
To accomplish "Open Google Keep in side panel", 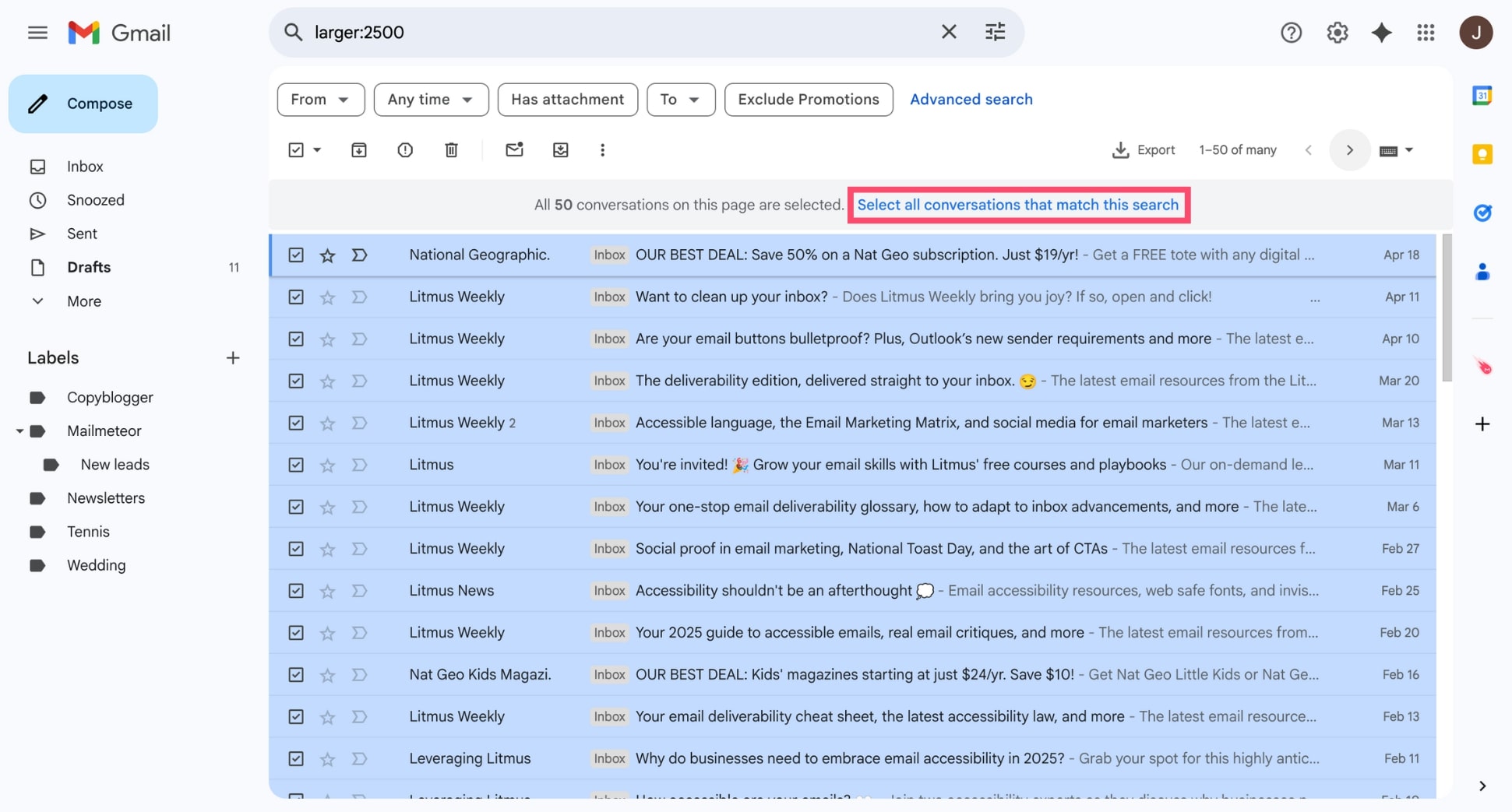I will pyautogui.click(x=1482, y=154).
